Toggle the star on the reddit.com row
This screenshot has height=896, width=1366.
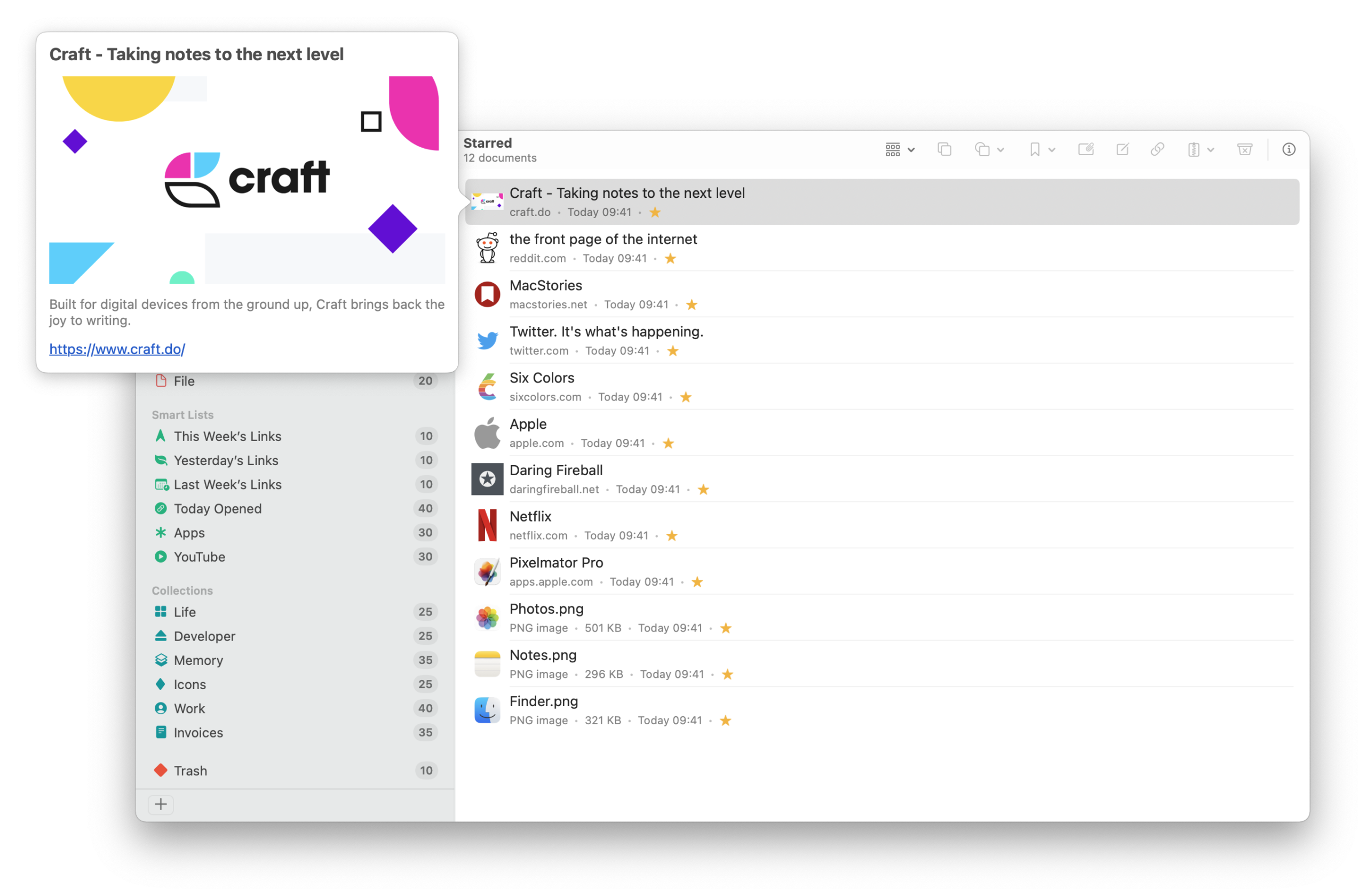click(670, 259)
